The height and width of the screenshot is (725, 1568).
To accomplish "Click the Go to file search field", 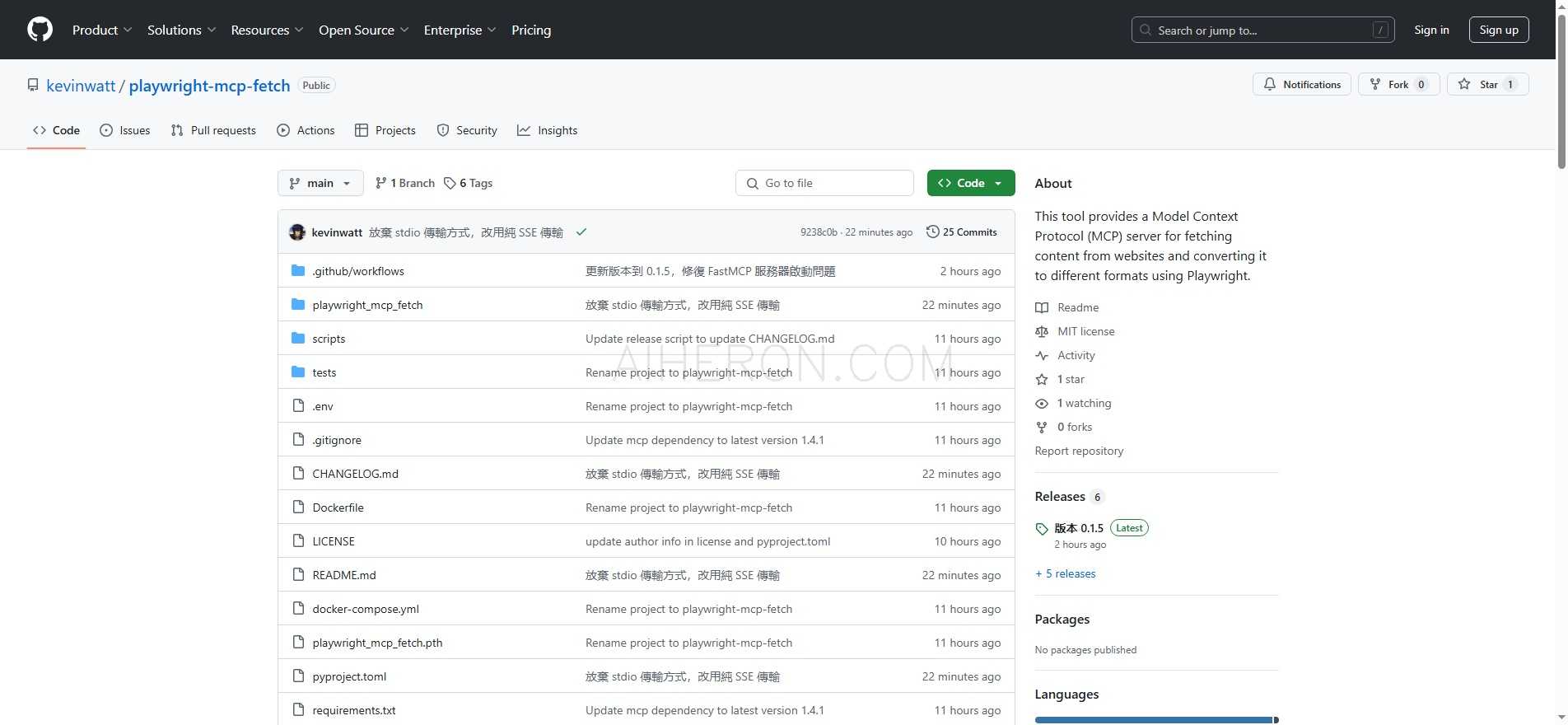I will click(x=824, y=183).
